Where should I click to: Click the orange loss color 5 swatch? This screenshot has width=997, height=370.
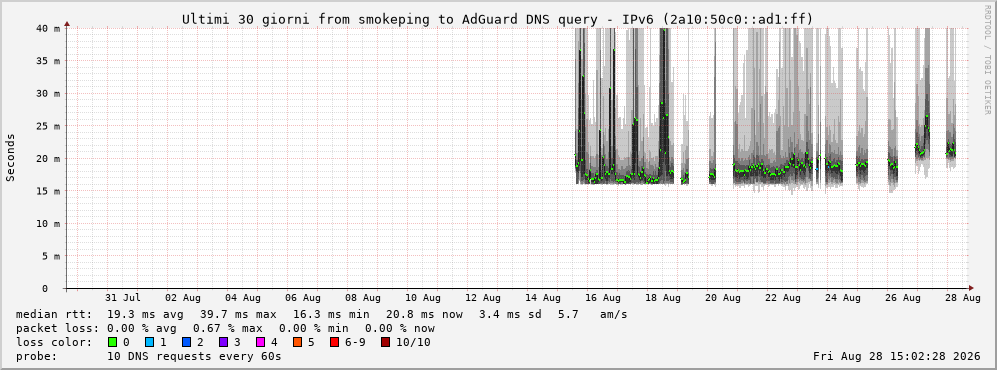tap(297, 342)
